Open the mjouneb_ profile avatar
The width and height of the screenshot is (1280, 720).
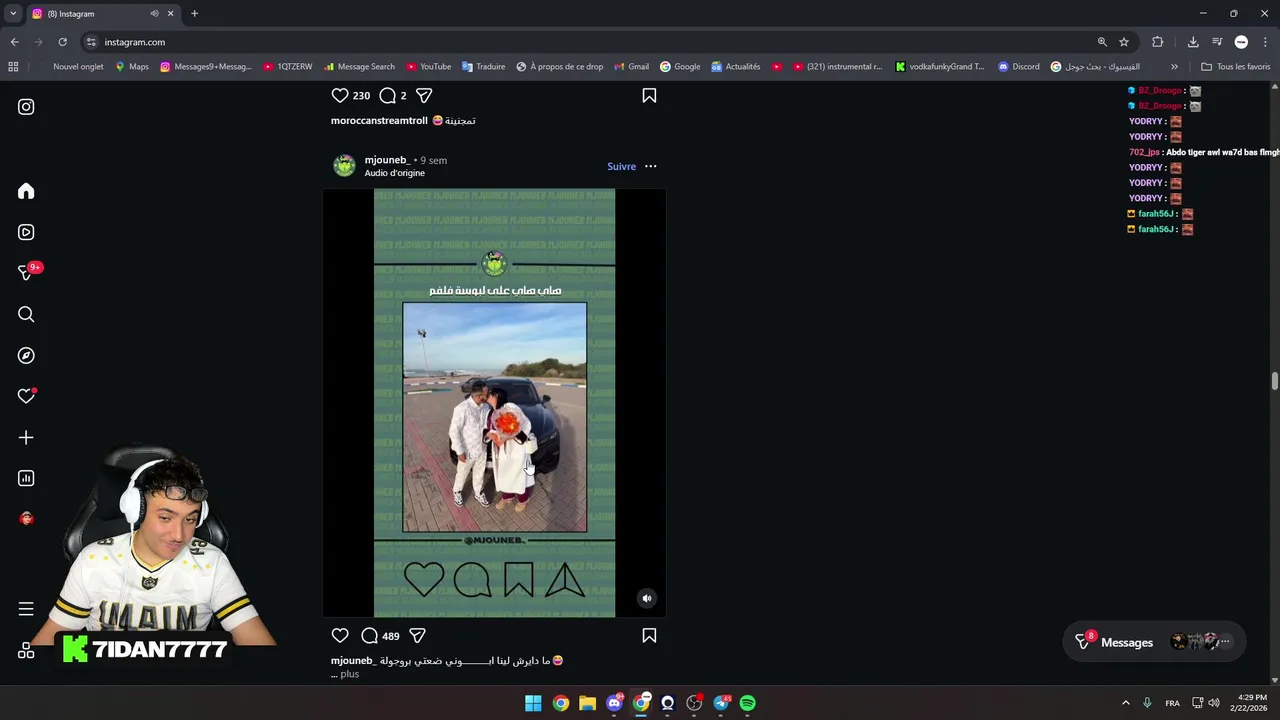[x=344, y=166]
